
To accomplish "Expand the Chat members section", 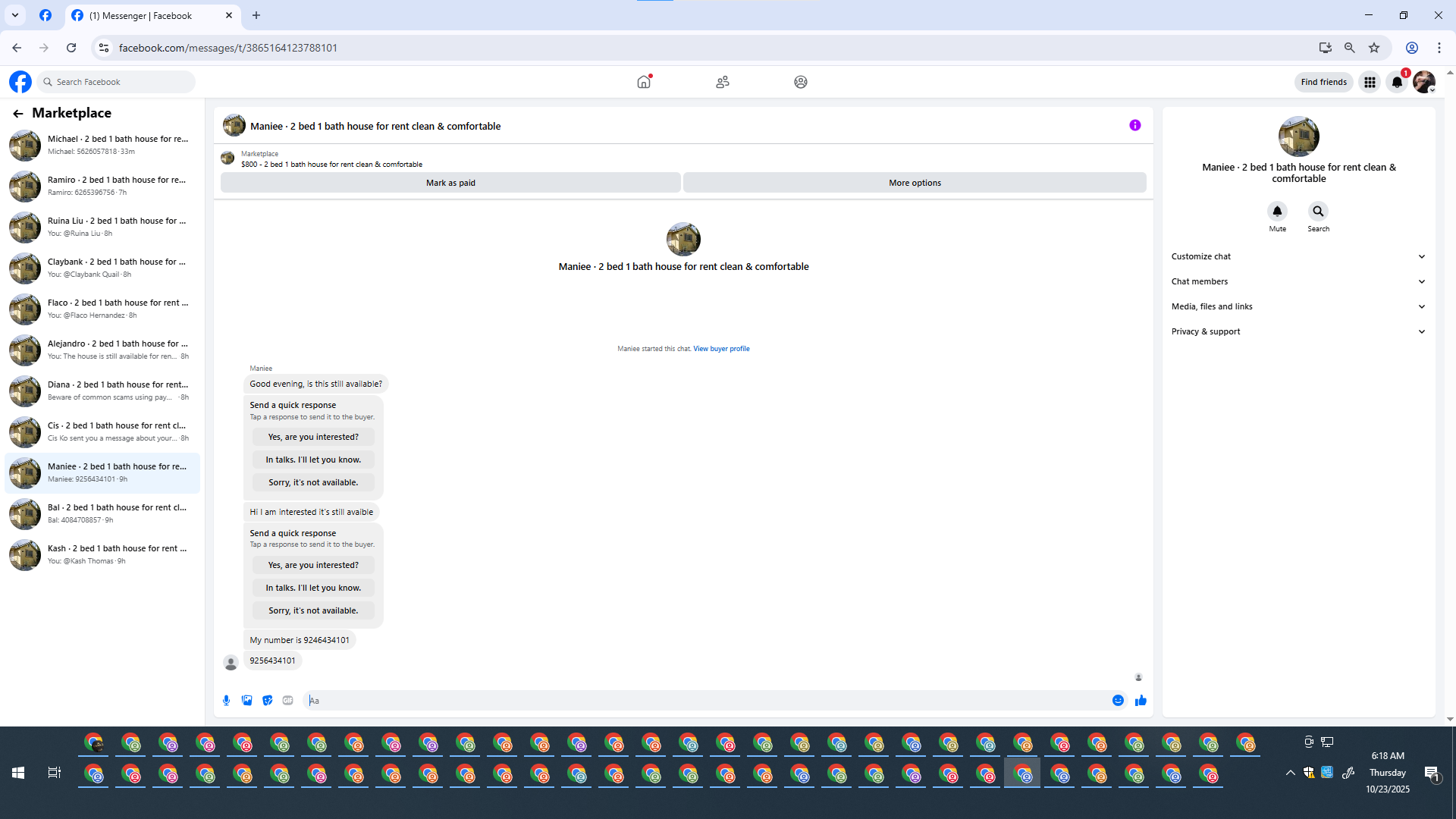I will pos(1298,281).
